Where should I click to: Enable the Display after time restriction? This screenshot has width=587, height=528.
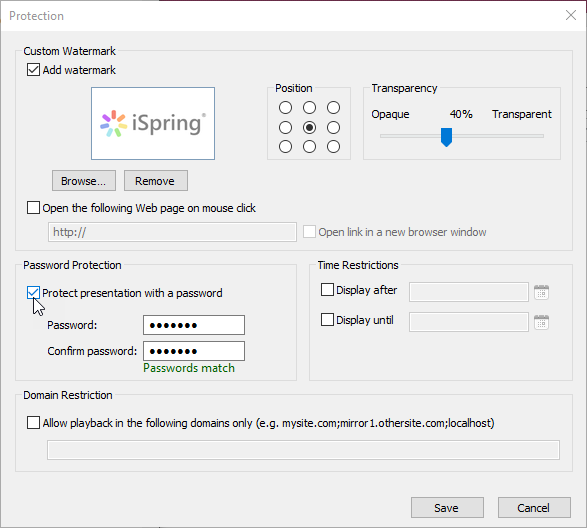click(328, 289)
